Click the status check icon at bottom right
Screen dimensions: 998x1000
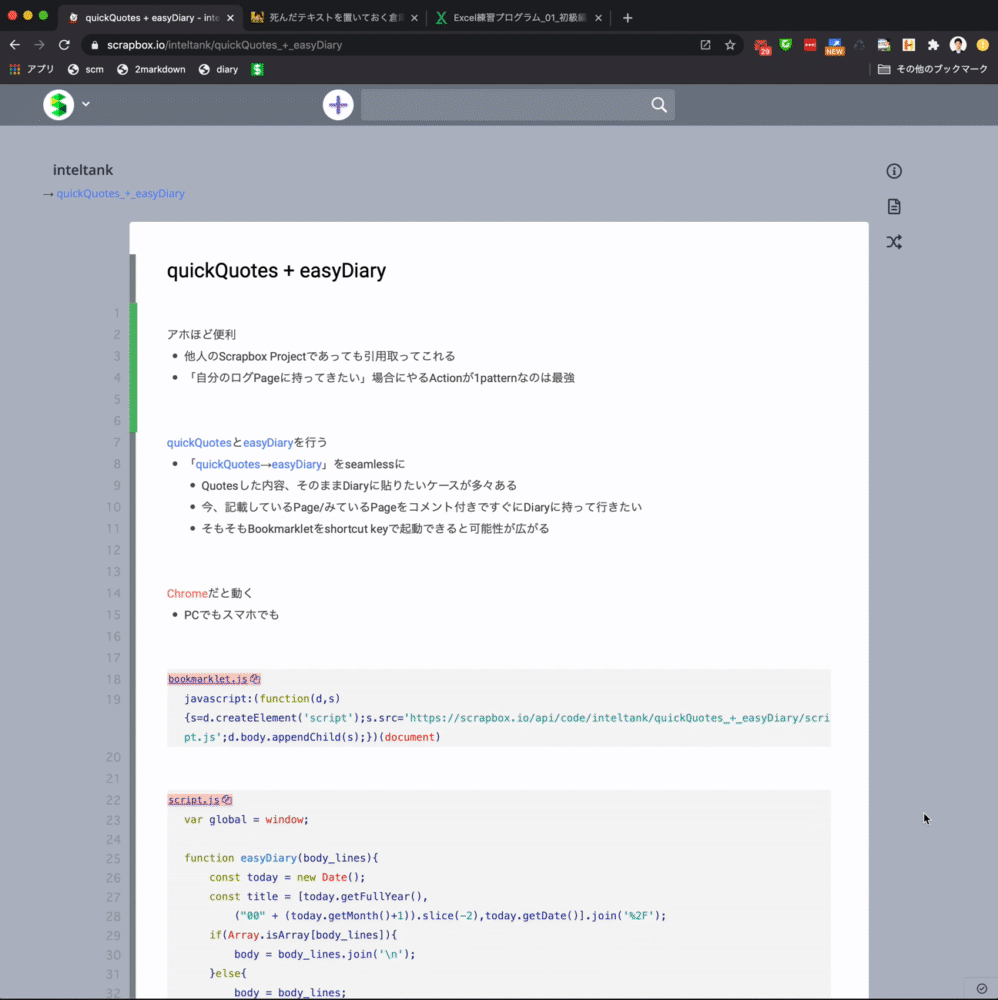click(981, 989)
